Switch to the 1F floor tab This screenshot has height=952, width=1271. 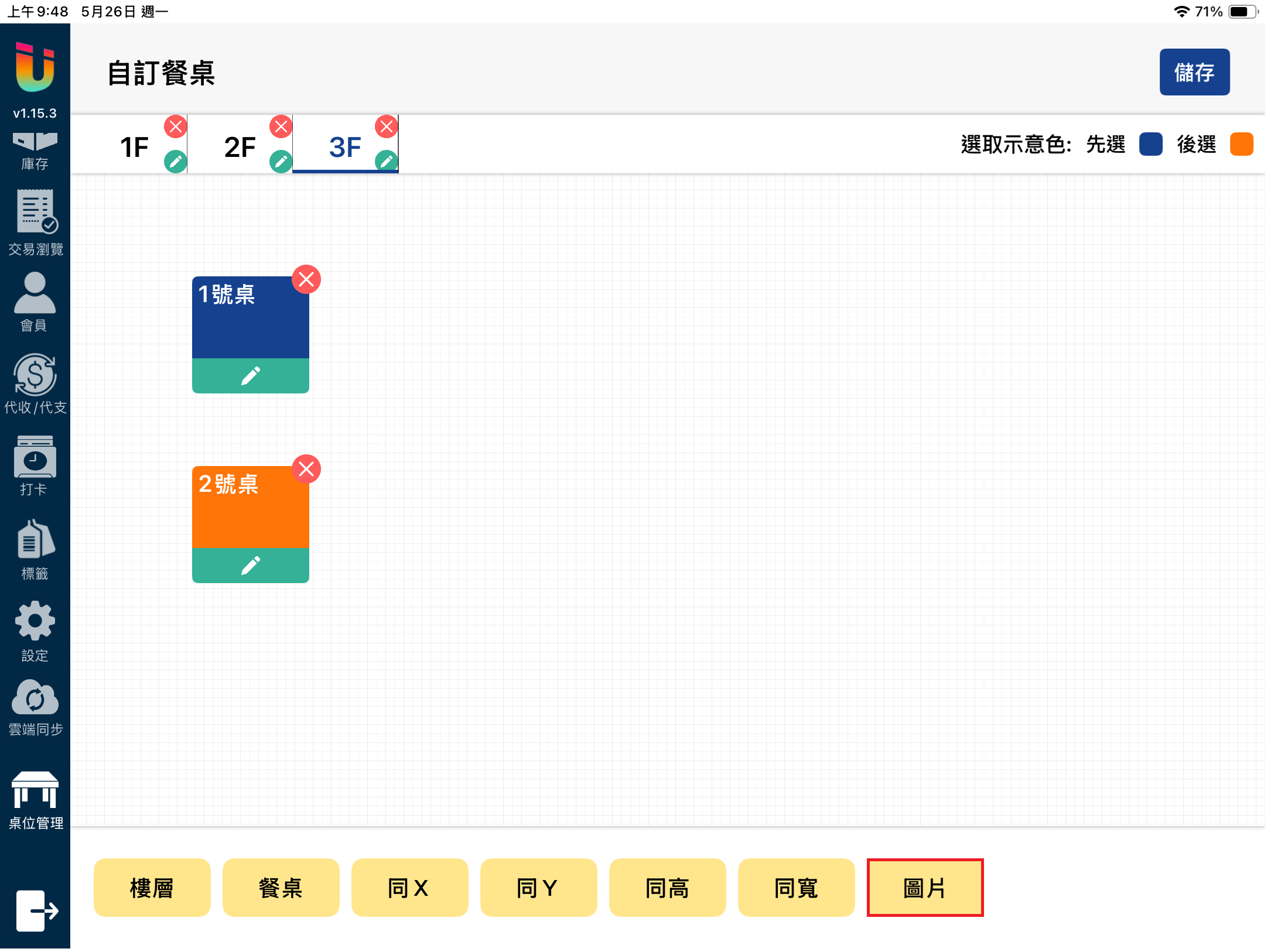(x=134, y=146)
